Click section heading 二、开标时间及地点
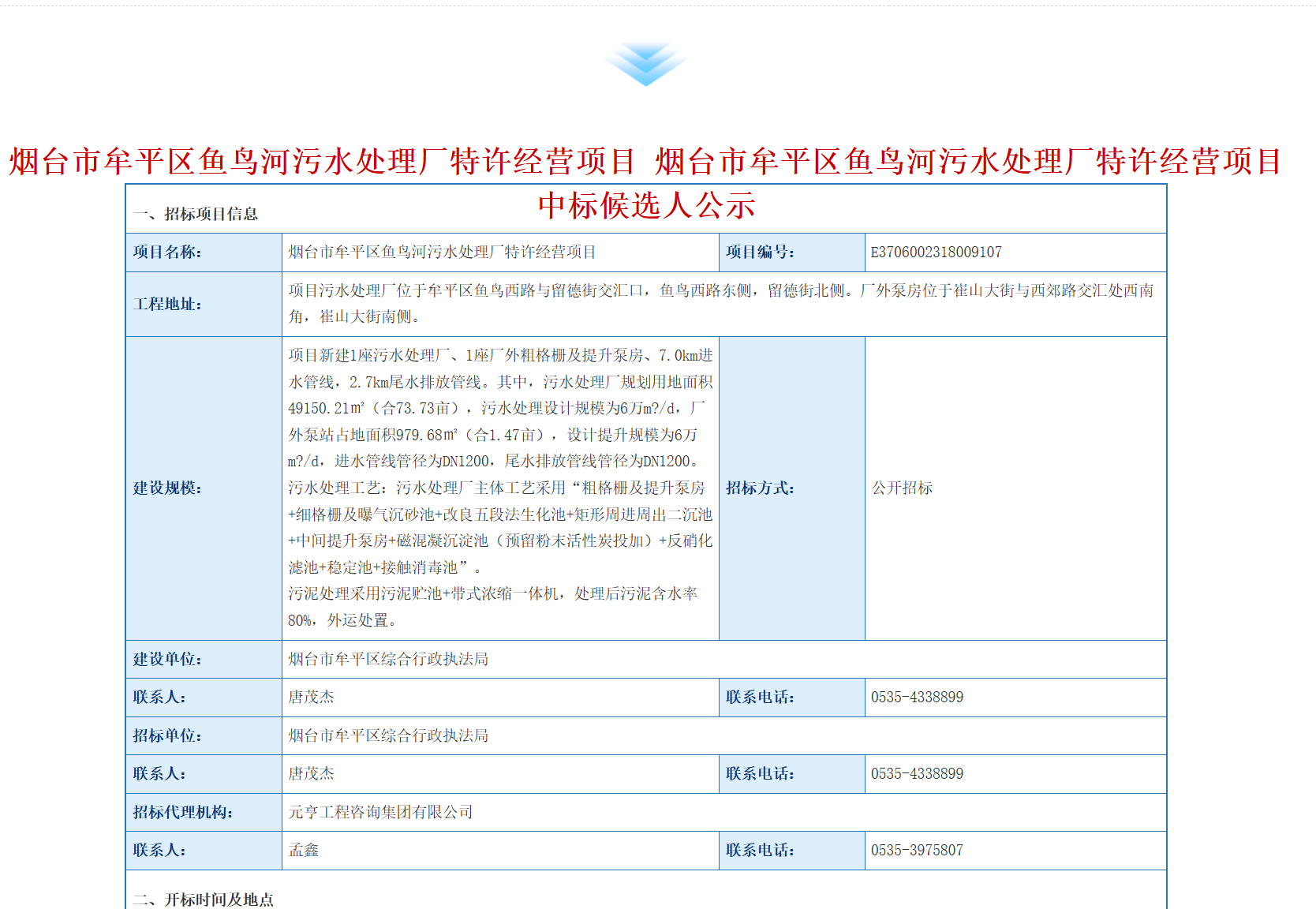This screenshot has height=909, width=1316. coord(203,900)
